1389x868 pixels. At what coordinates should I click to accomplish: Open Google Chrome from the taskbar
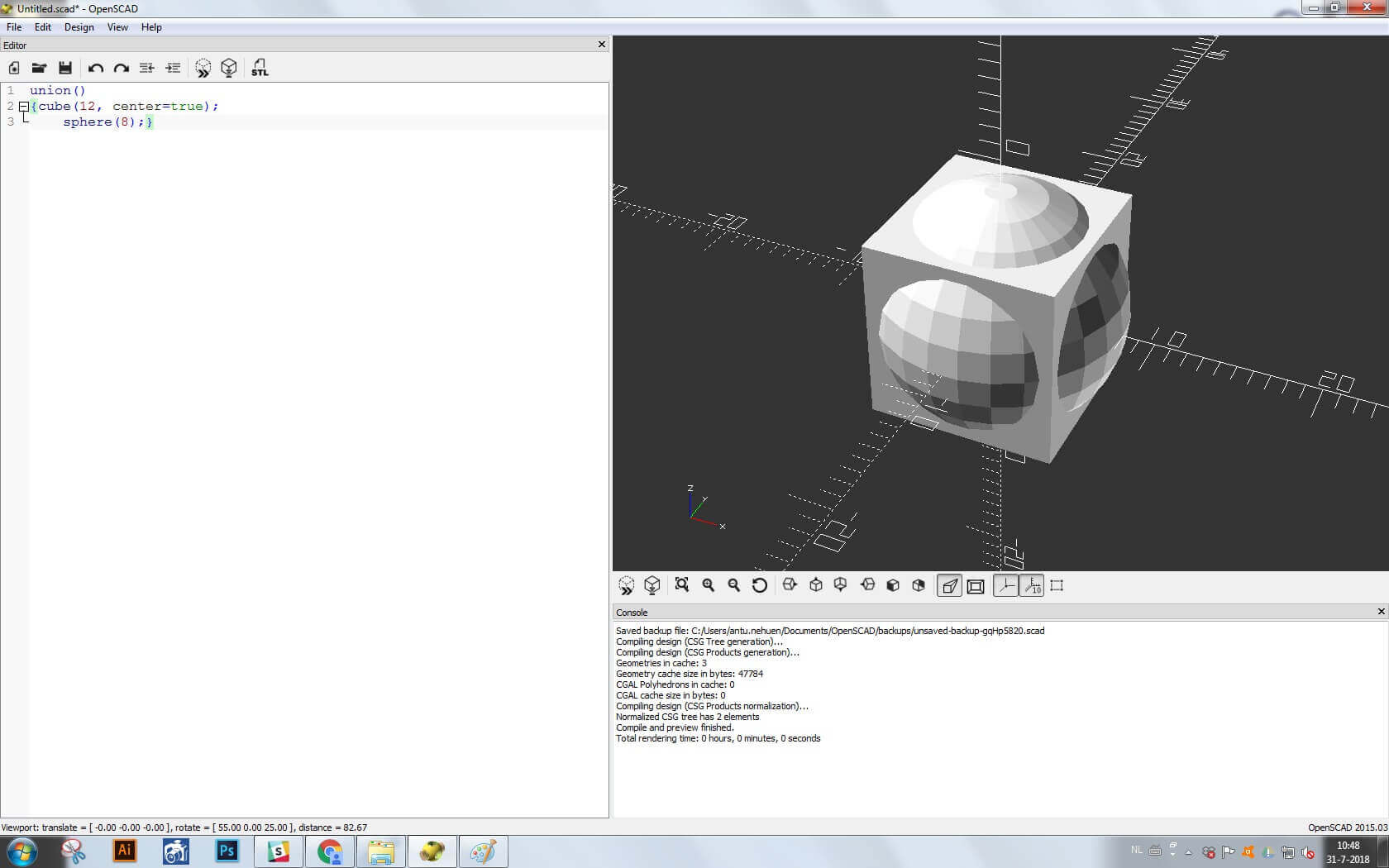(330, 851)
